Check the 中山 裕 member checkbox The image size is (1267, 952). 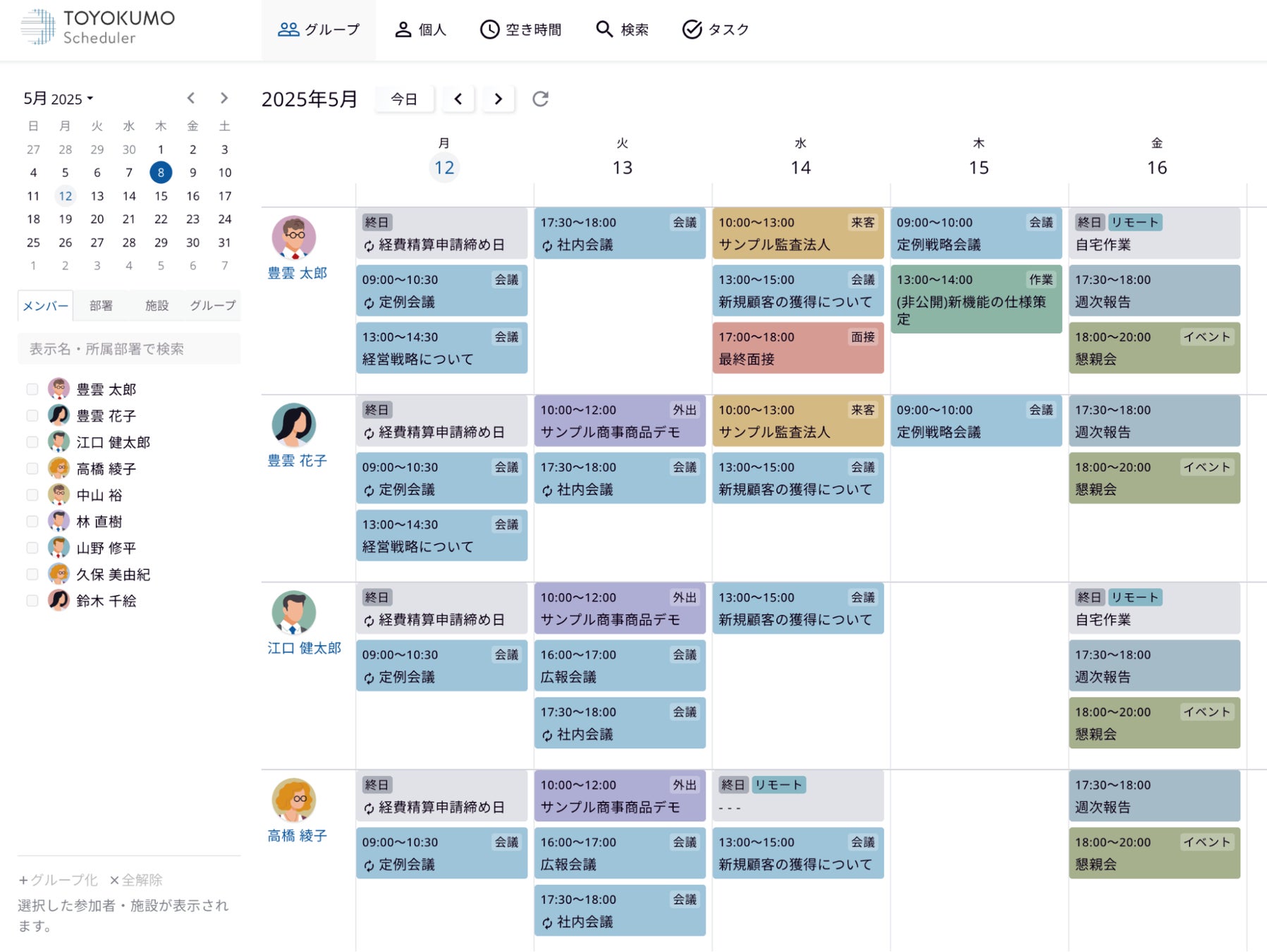32,495
